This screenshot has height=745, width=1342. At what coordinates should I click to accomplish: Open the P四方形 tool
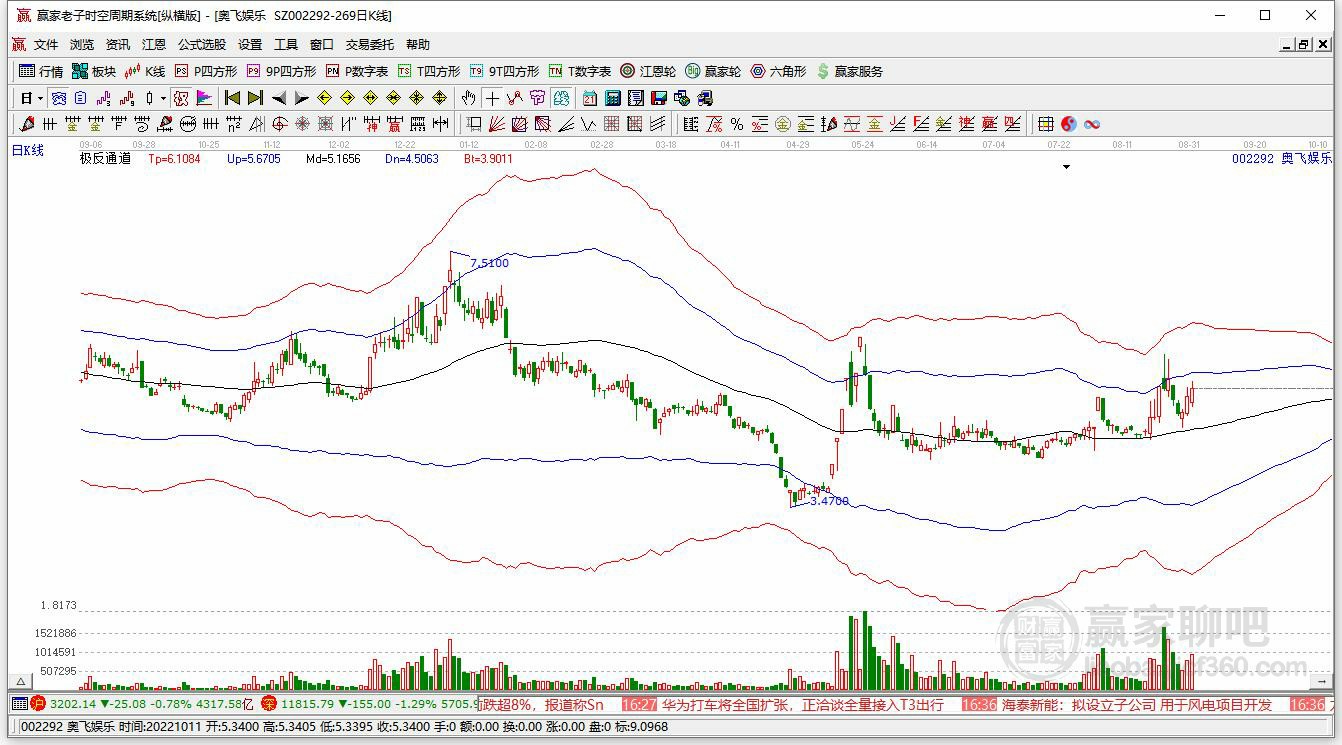point(206,71)
